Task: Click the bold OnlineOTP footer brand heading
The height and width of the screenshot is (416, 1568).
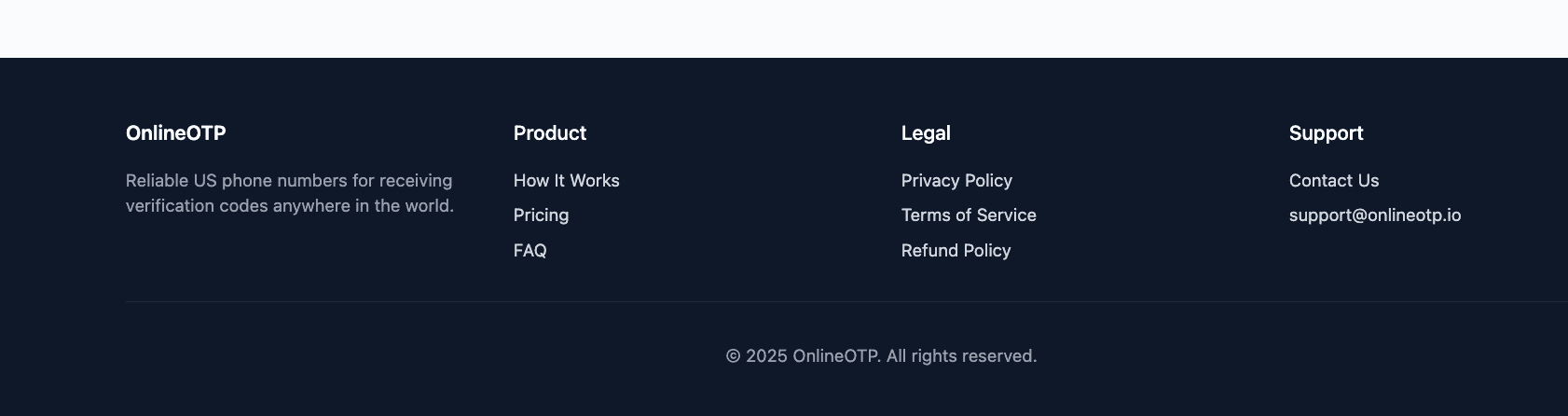Action: pyautogui.click(x=175, y=133)
